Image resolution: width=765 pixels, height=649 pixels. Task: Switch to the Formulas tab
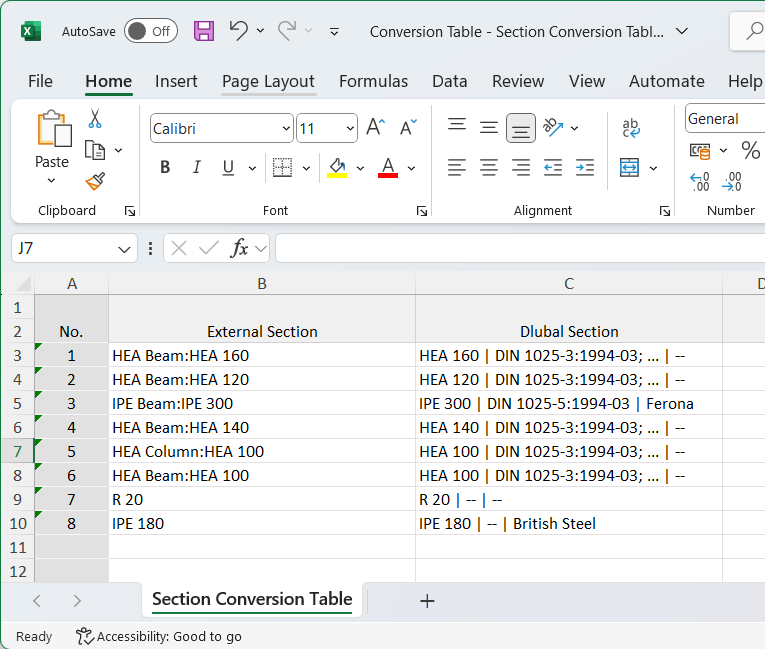point(373,81)
